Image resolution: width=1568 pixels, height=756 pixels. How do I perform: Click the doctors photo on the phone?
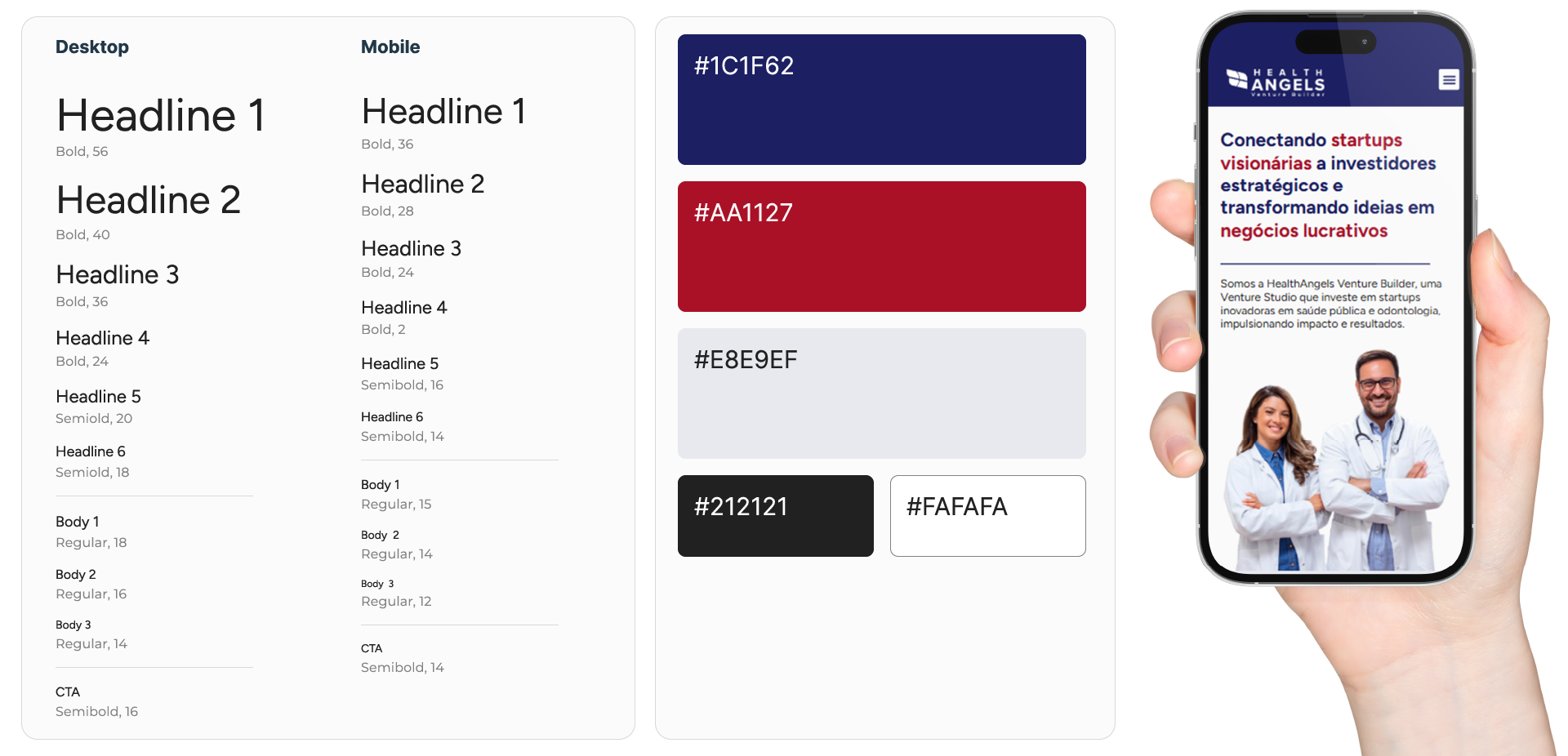[1334, 465]
